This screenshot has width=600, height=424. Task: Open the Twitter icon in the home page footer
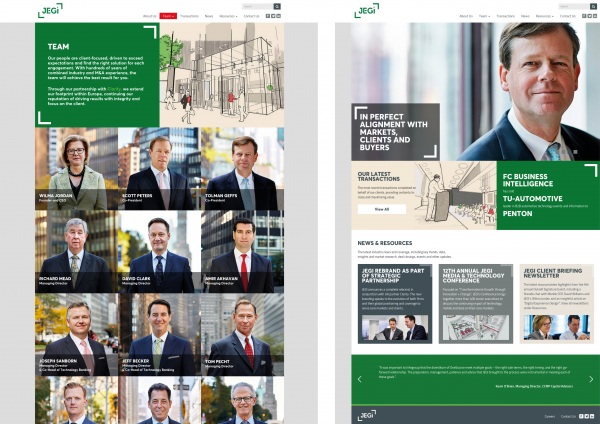(x=587, y=416)
